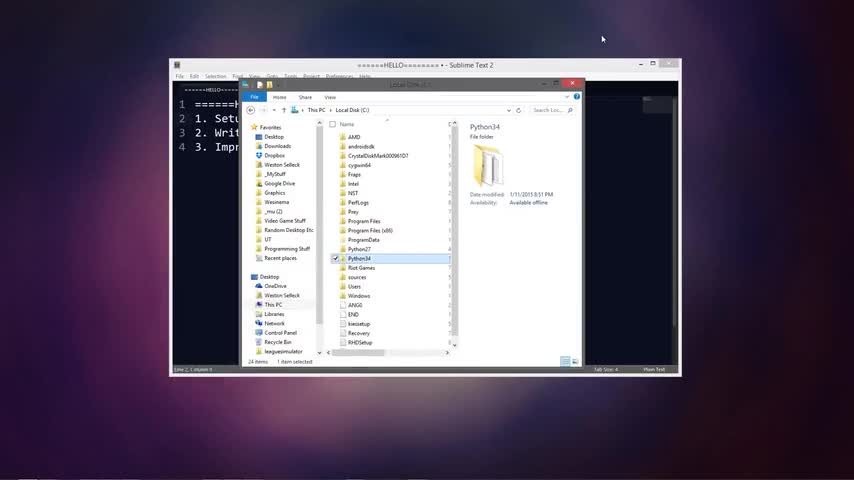
Task: Click the navigation pane vertical scrollbar
Action: click(319, 223)
